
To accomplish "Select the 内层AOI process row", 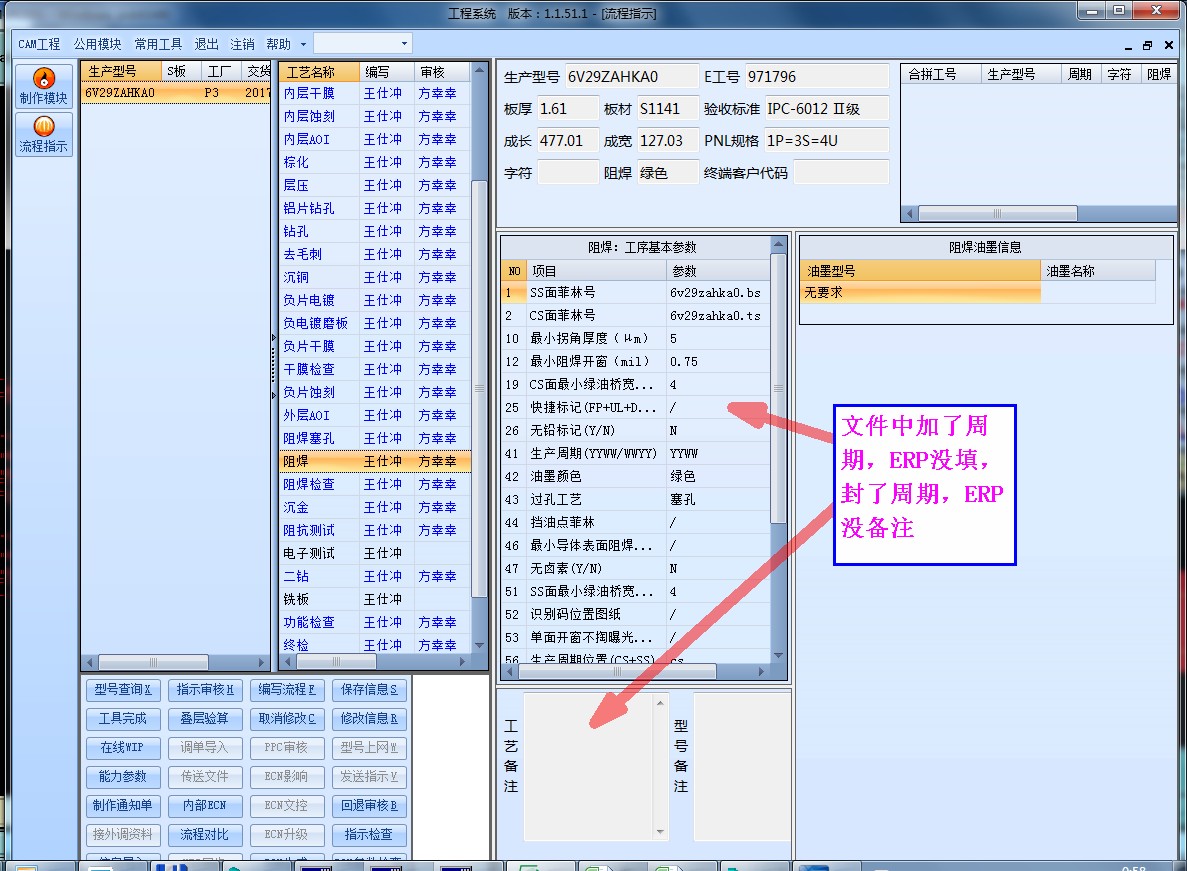I will point(375,139).
